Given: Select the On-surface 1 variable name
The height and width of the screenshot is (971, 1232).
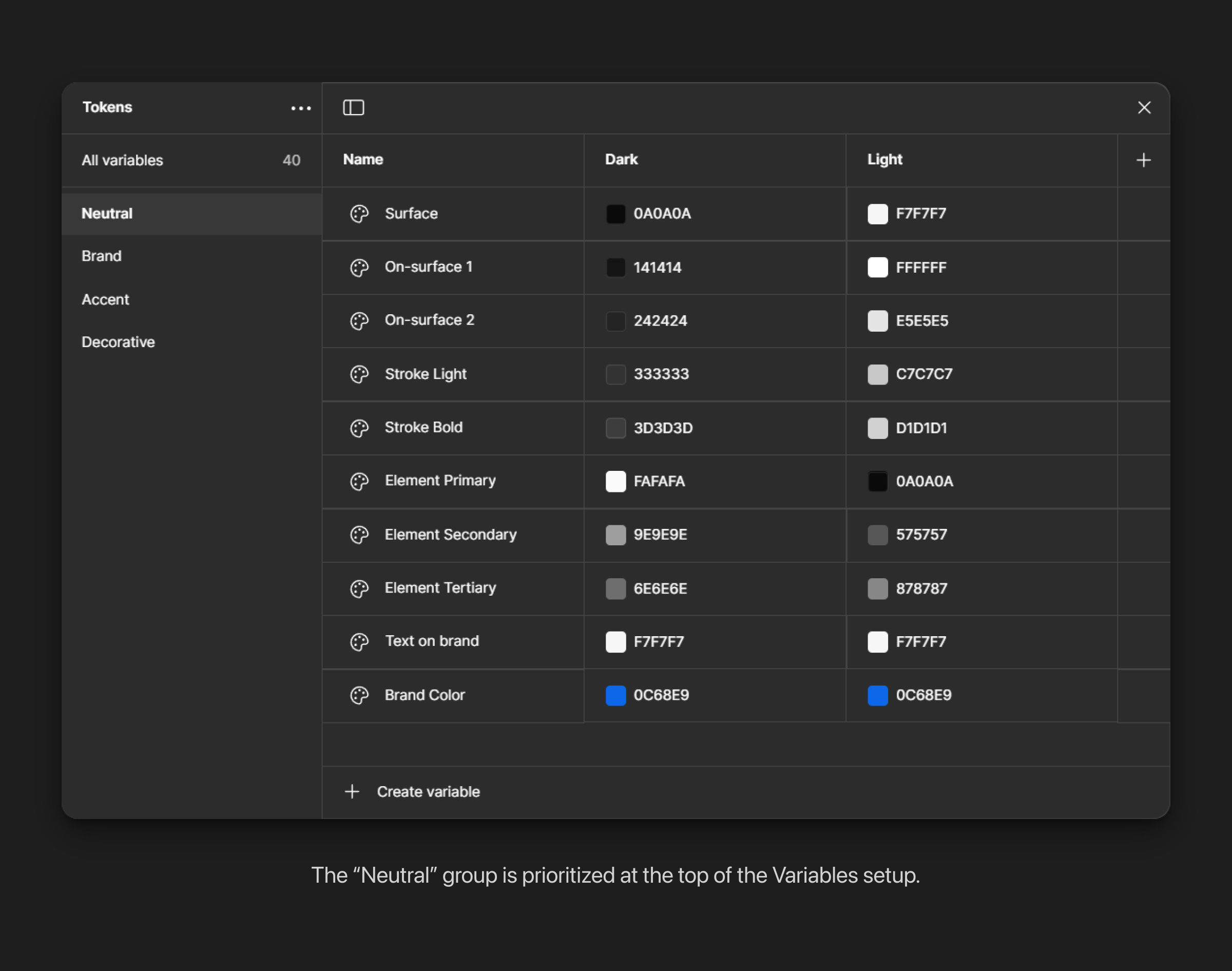Looking at the screenshot, I should click(x=429, y=266).
